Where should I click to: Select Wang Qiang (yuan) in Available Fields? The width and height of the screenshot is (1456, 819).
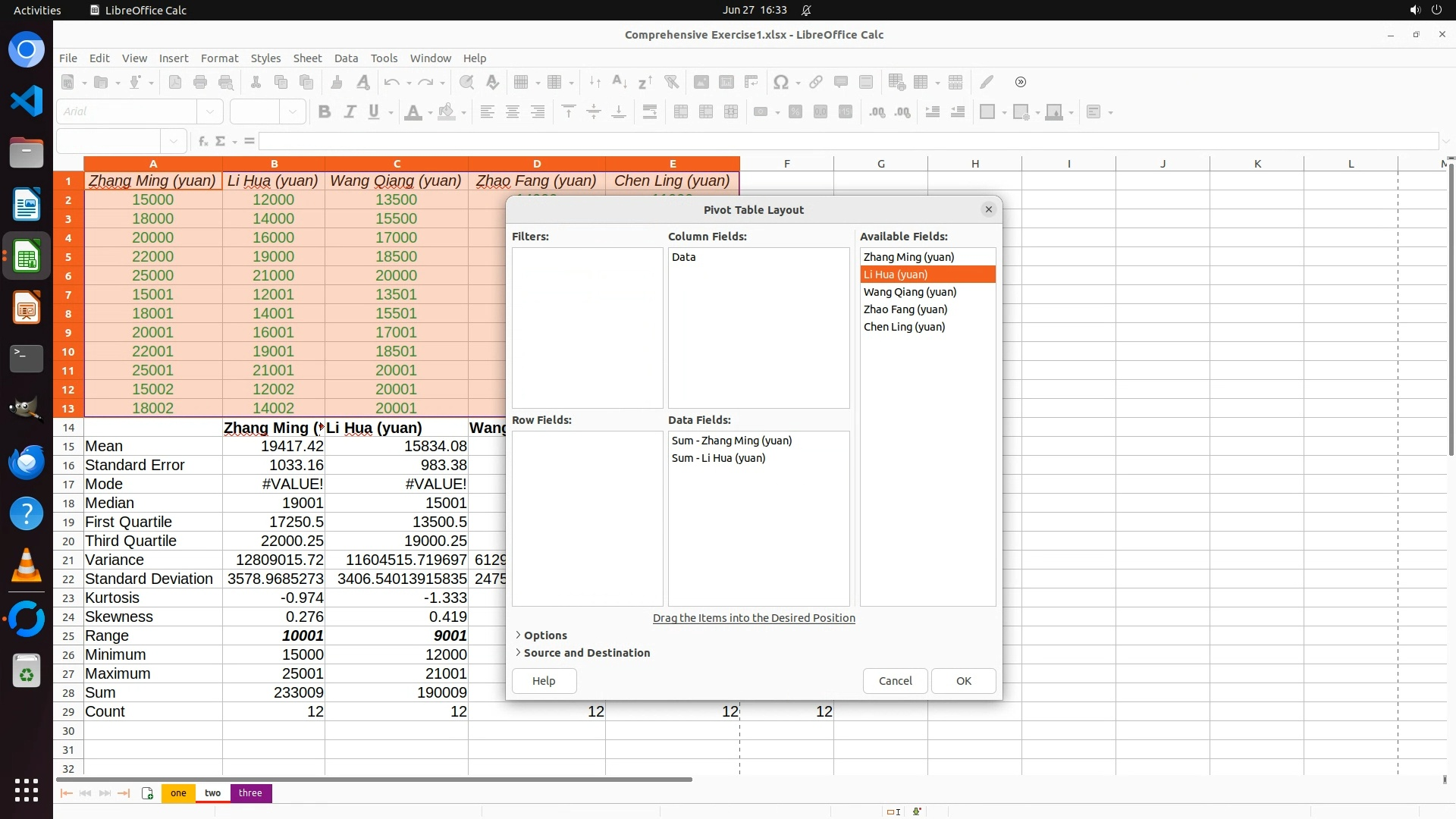coord(909,292)
